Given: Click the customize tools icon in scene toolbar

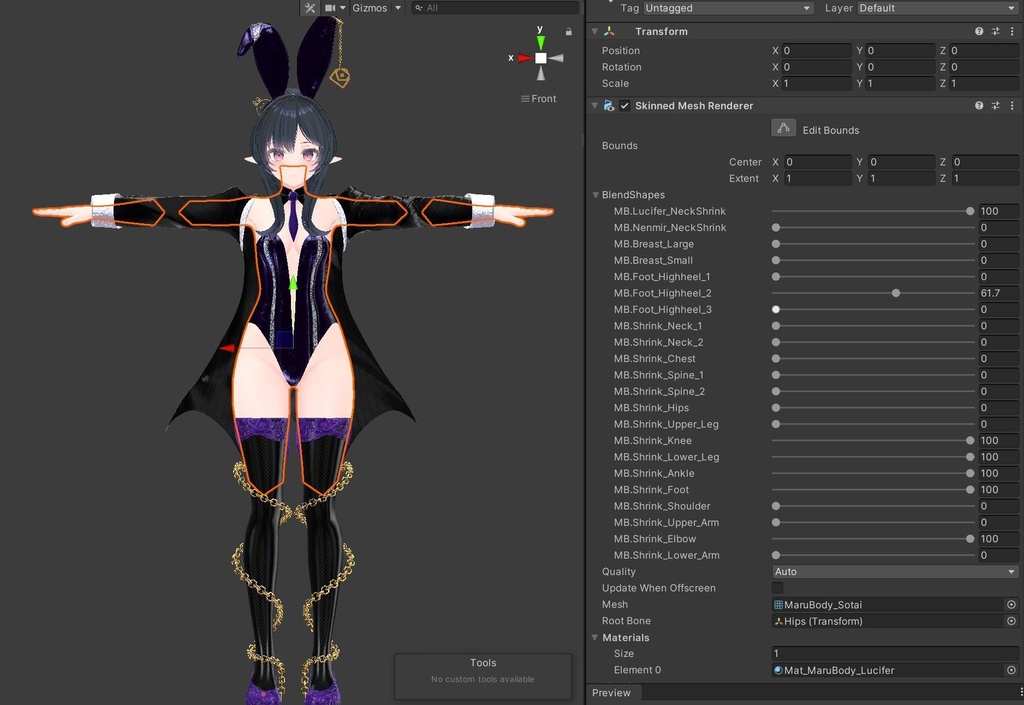Looking at the screenshot, I should (311, 7).
